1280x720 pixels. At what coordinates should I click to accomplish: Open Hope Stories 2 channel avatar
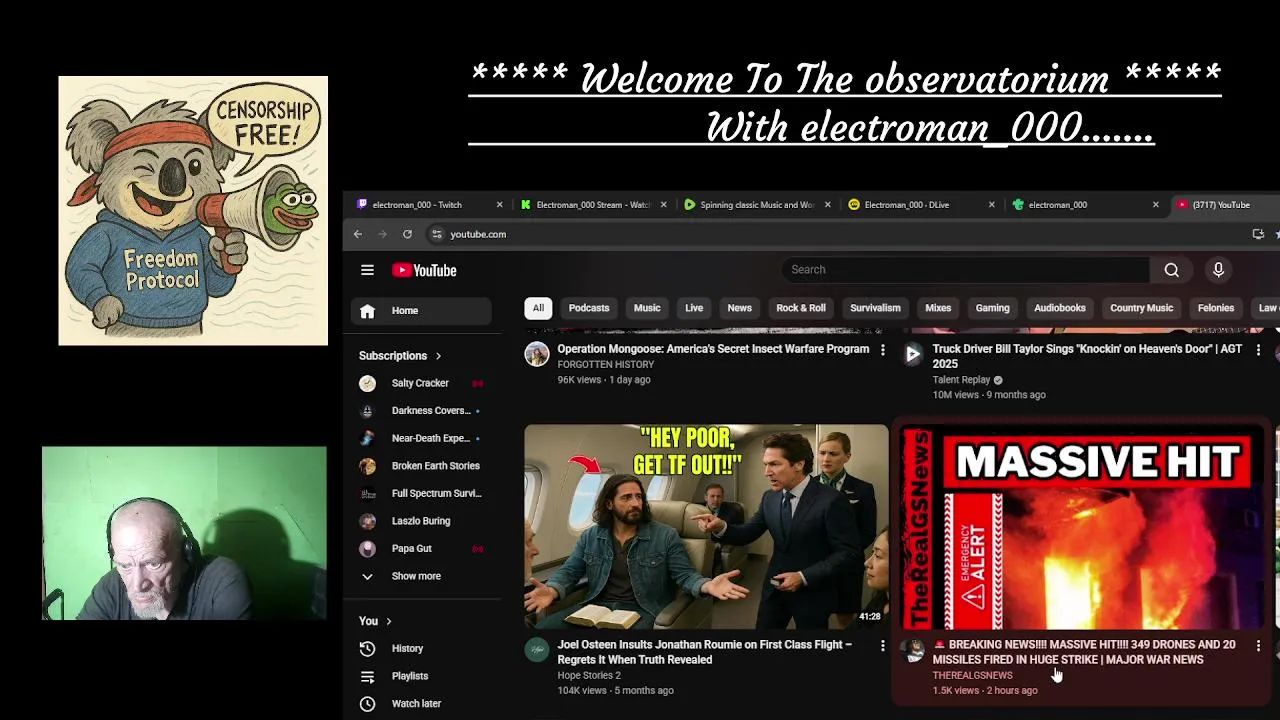pos(537,650)
